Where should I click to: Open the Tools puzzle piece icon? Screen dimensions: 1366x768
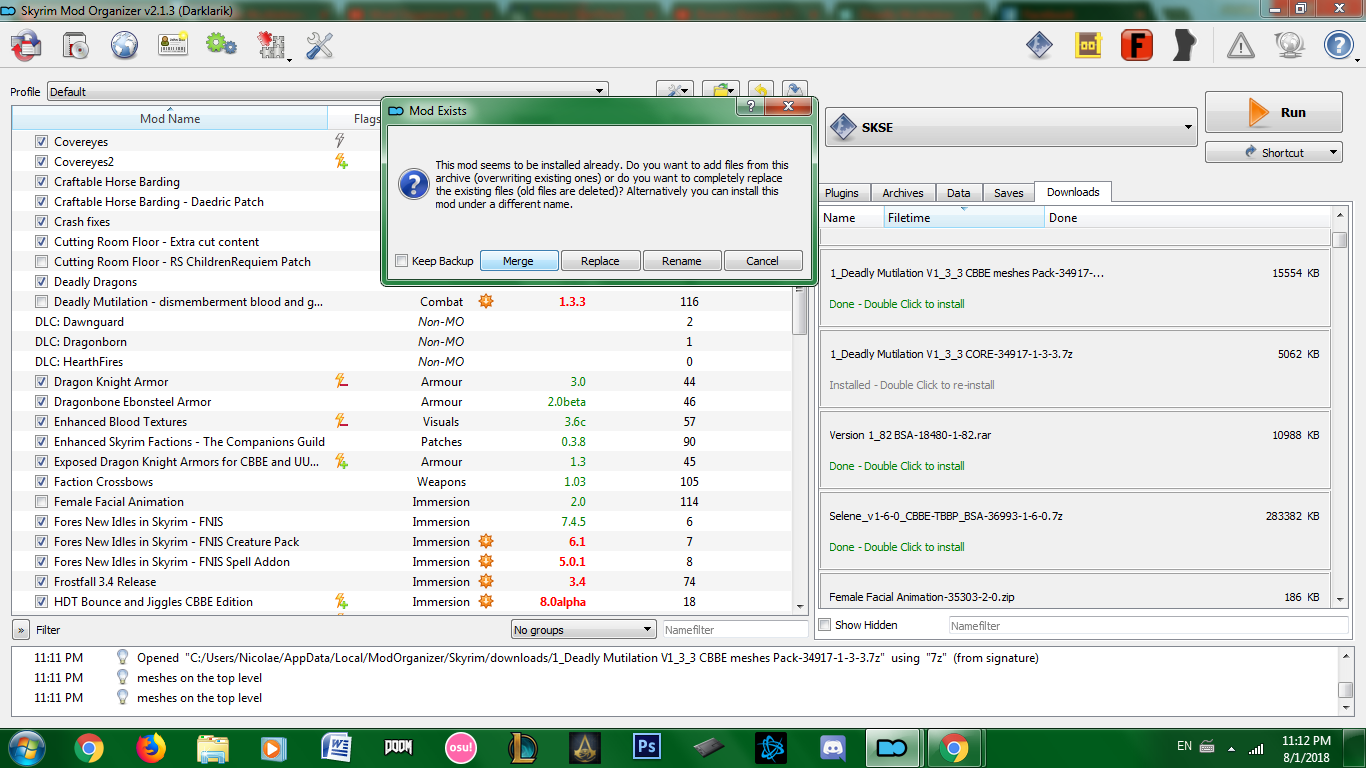(271, 46)
